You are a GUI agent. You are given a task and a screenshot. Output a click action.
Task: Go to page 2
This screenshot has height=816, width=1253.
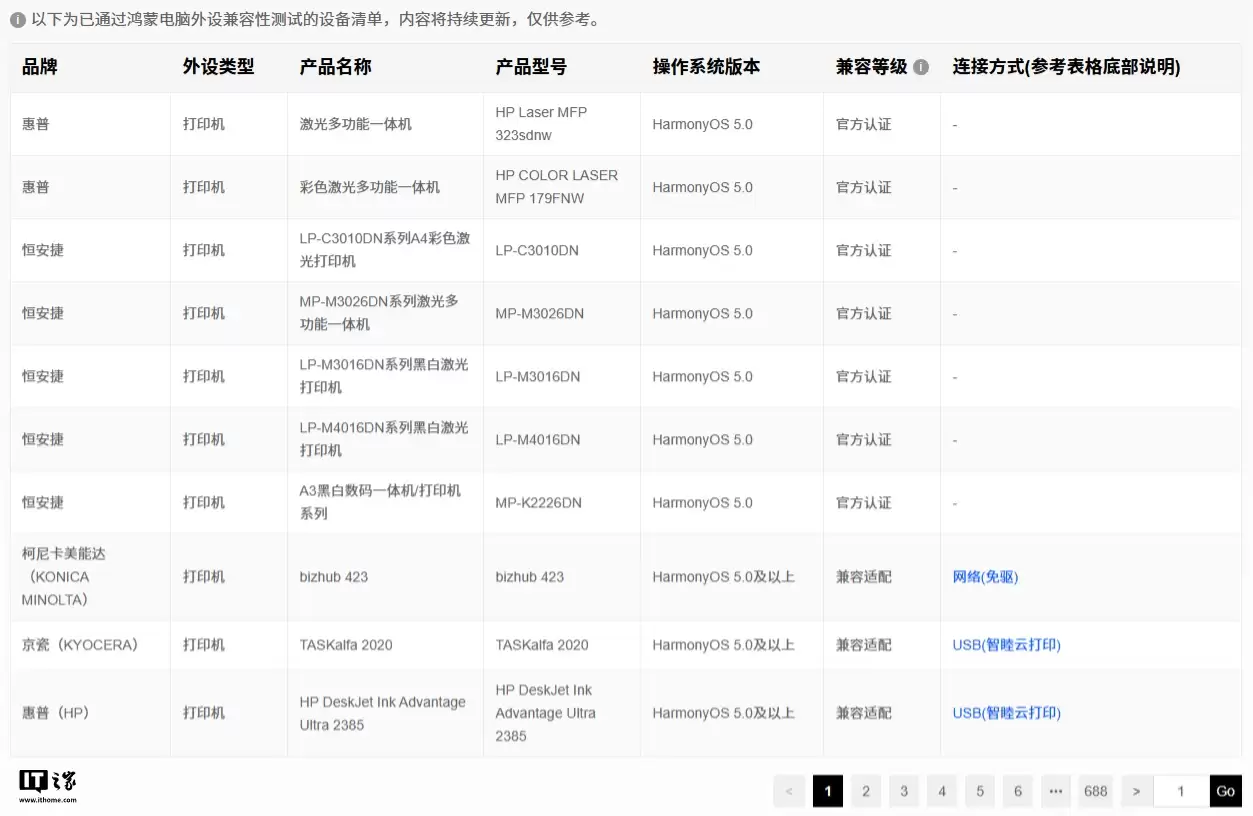point(865,790)
